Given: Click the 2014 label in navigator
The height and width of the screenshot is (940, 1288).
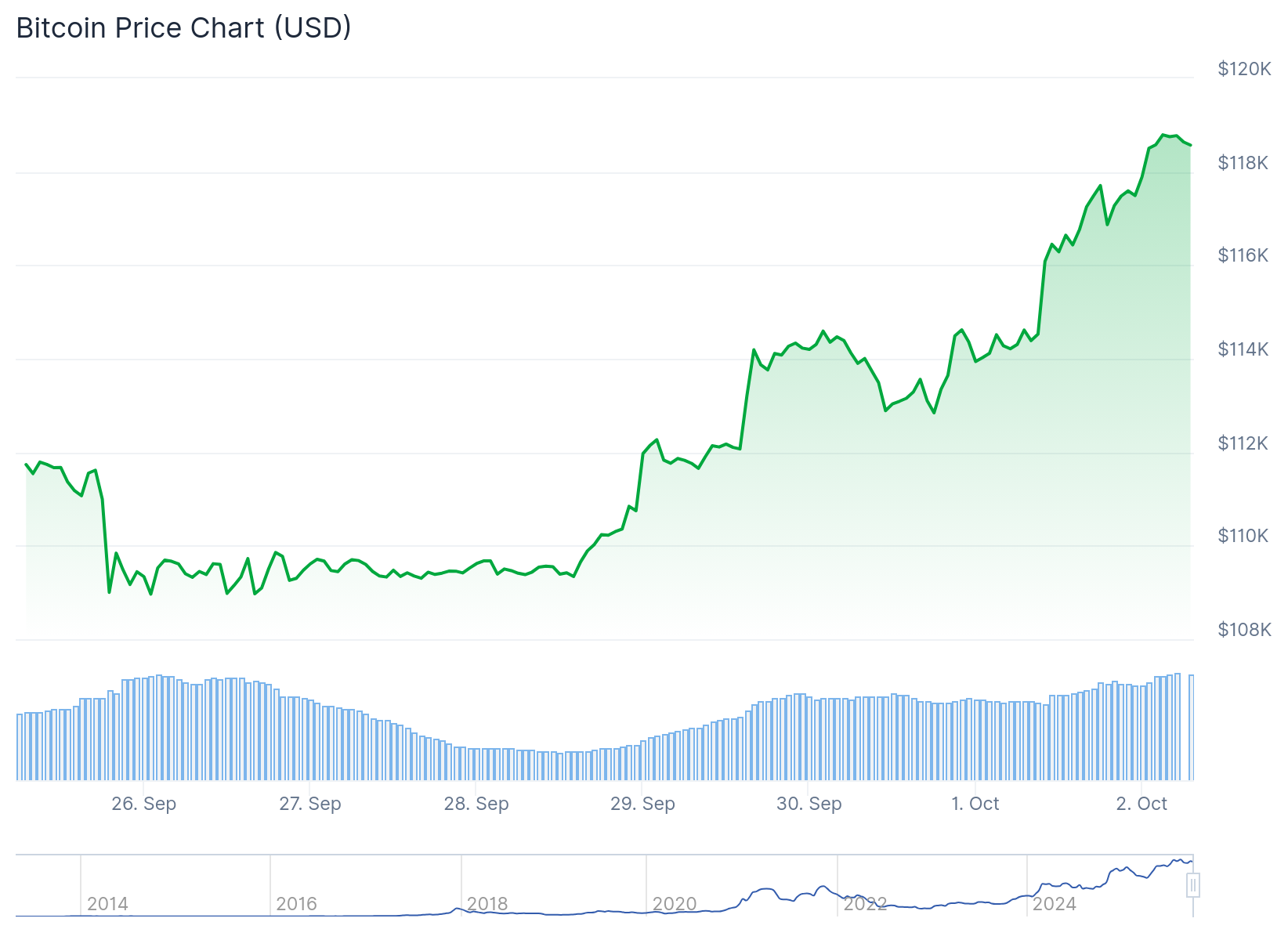Looking at the screenshot, I should tap(107, 904).
